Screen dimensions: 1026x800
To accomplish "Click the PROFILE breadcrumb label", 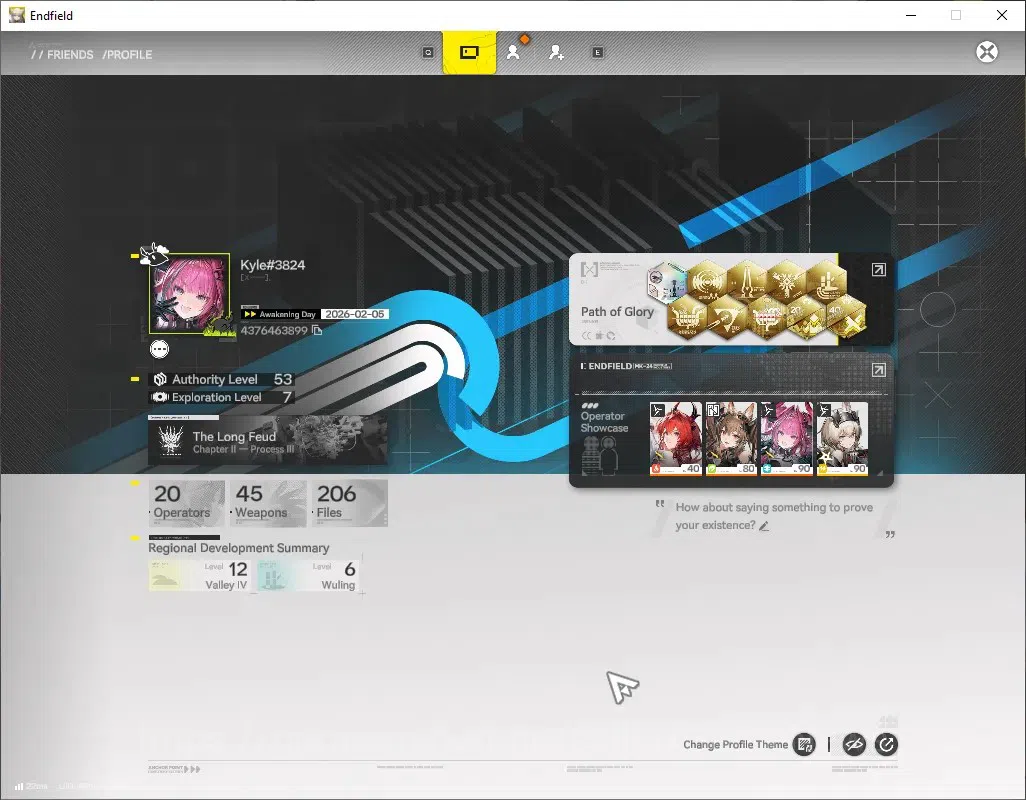I will pos(128,55).
